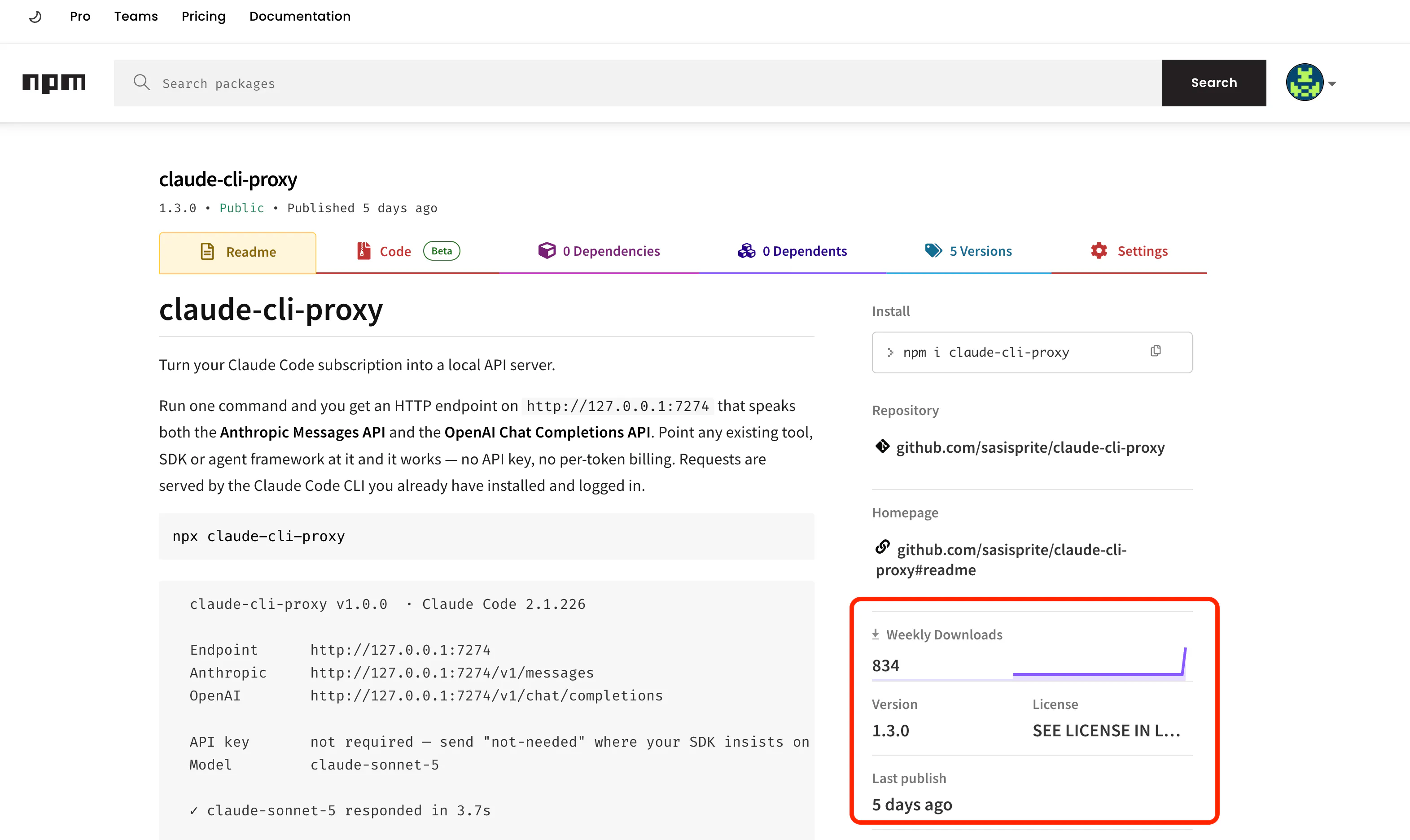Click the Dependents cubes icon

click(x=747, y=251)
